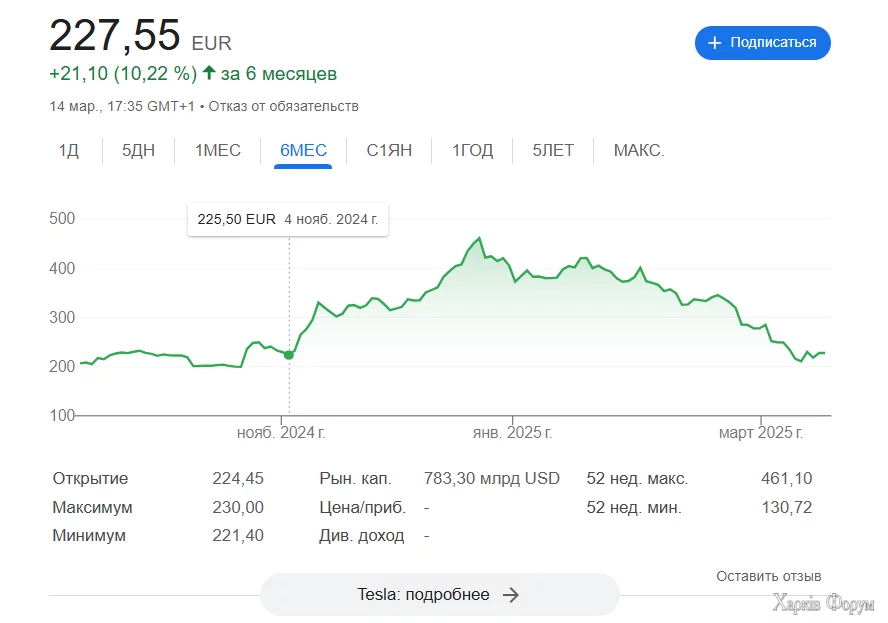Open the Отказ от обязательств link
888x623 pixels.
click(x=283, y=106)
